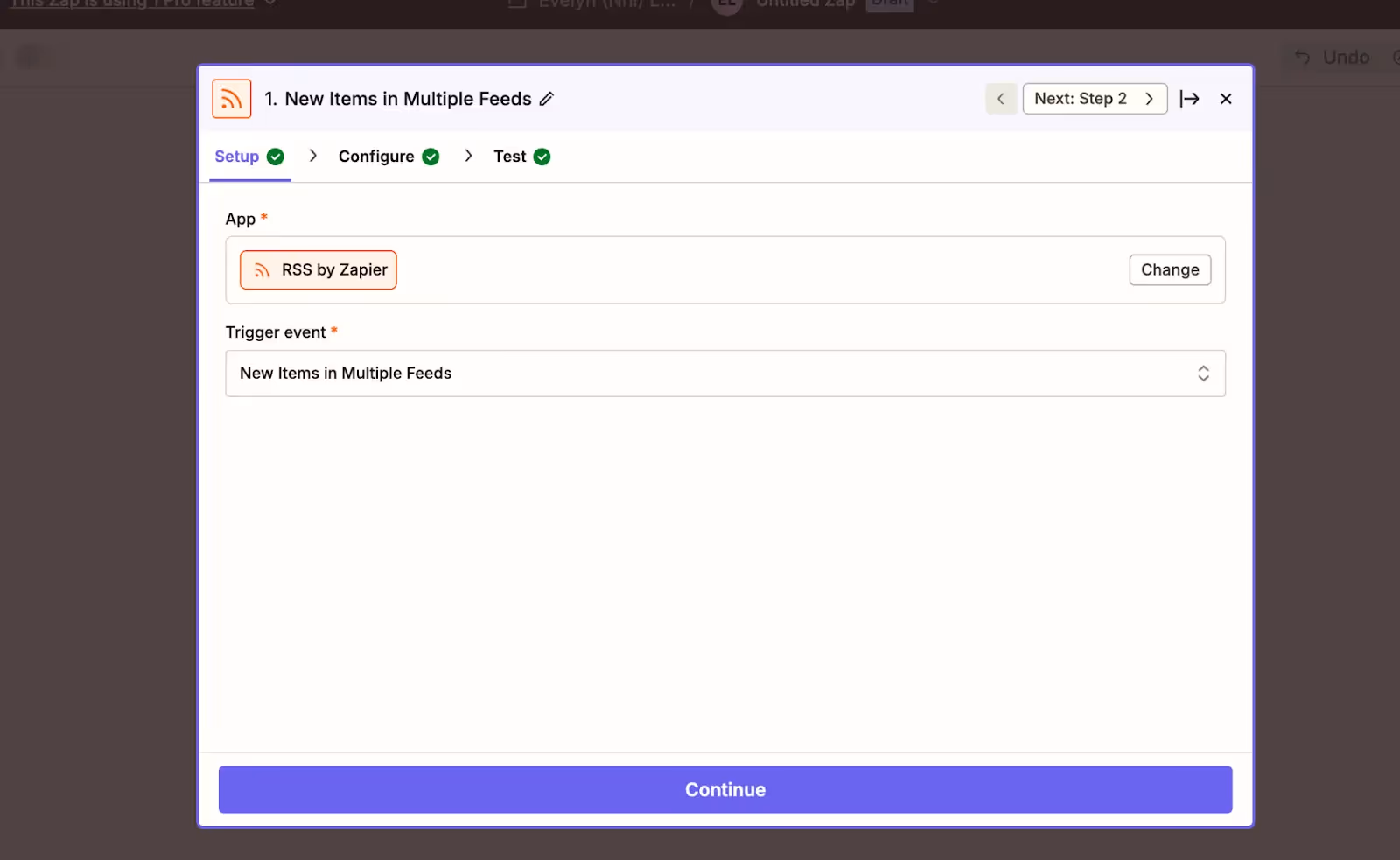Click the up-down arrows in Trigger event field
Image resolution: width=1400 pixels, height=860 pixels.
coord(1203,374)
